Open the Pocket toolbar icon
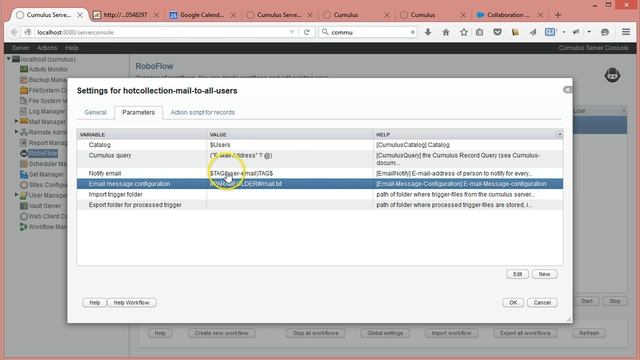The image size is (640, 360). point(497,32)
